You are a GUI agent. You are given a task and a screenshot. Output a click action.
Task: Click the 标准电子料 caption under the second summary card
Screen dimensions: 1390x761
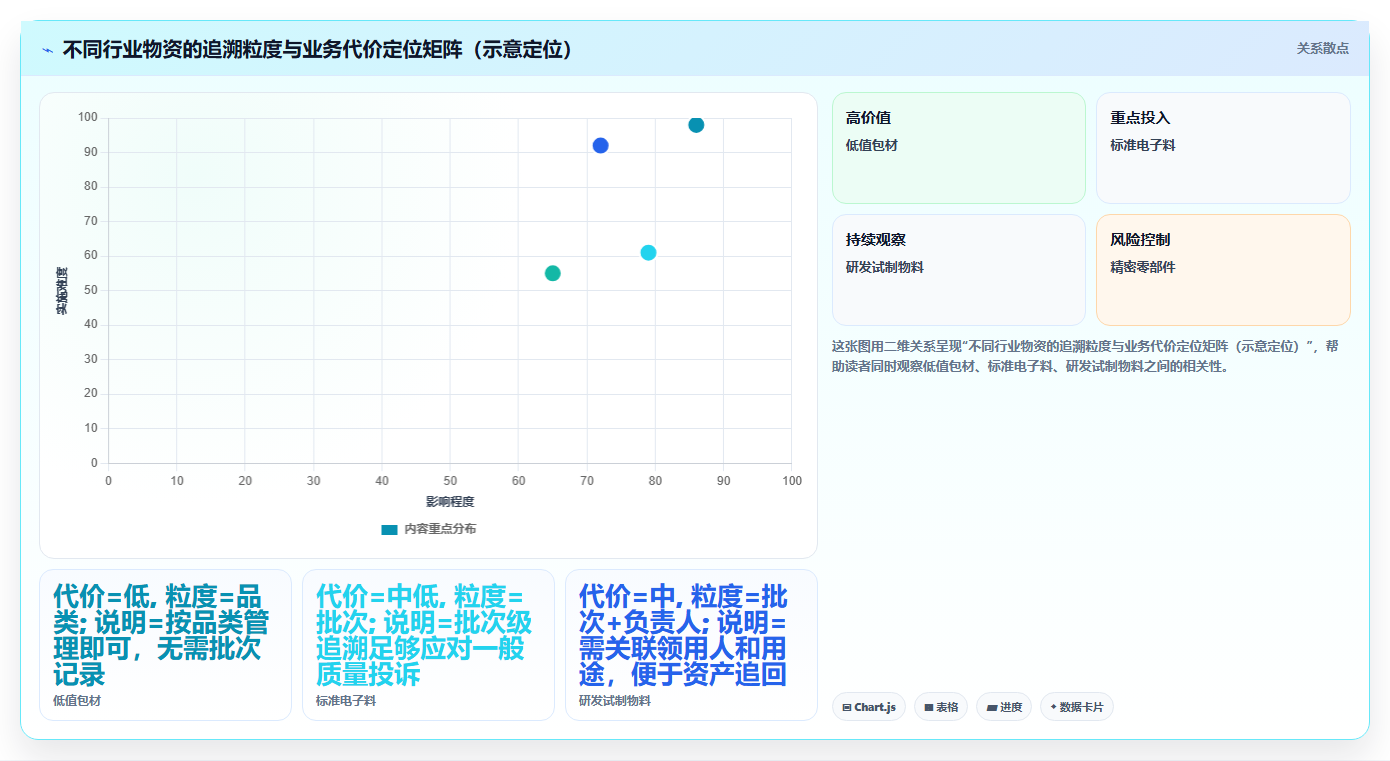tap(346, 701)
